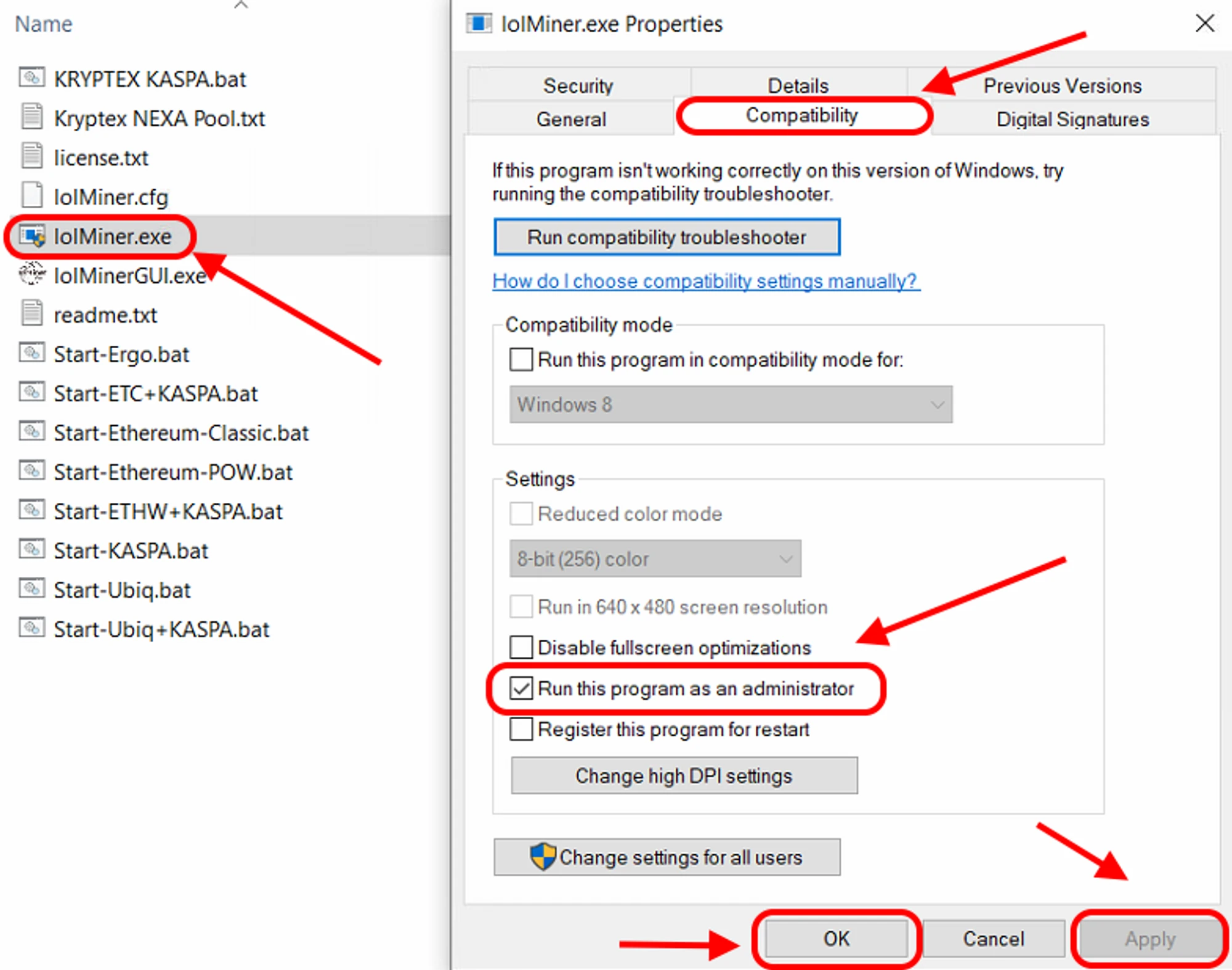Viewport: 1232px width, 970px height.
Task: Switch to the Digital Signatures tab
Action: coord(1072,119)
